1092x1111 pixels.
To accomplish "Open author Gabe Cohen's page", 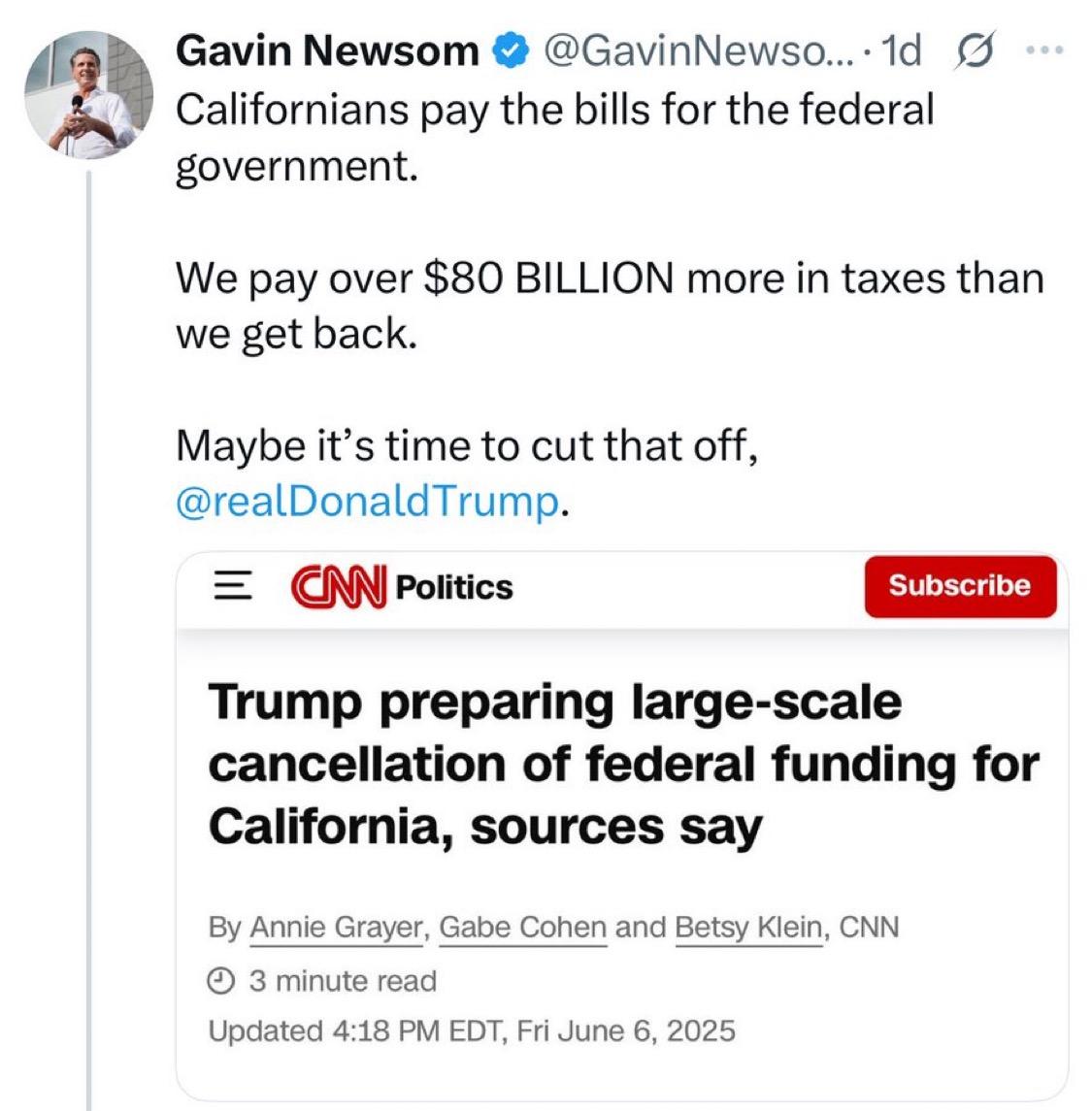I will pyautogui.click(x=522, y=928).
